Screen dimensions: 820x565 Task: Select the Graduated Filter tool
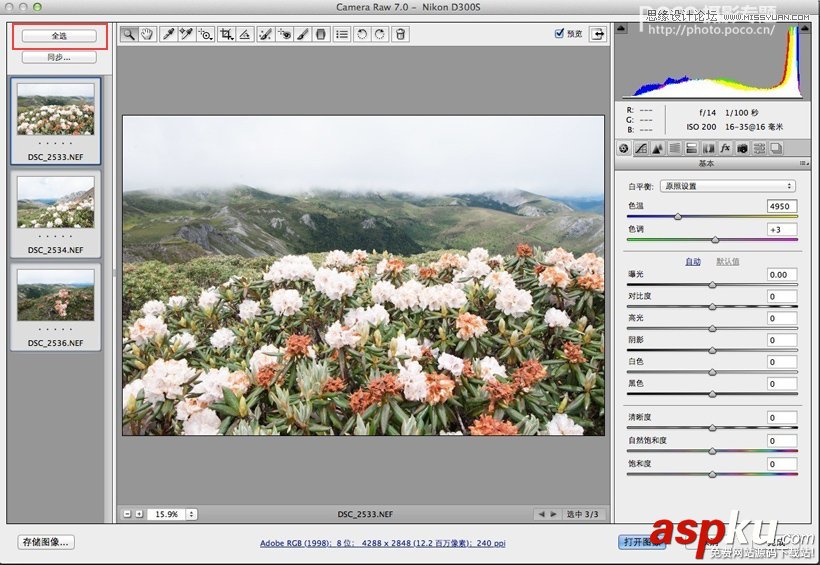pos(321,35)
